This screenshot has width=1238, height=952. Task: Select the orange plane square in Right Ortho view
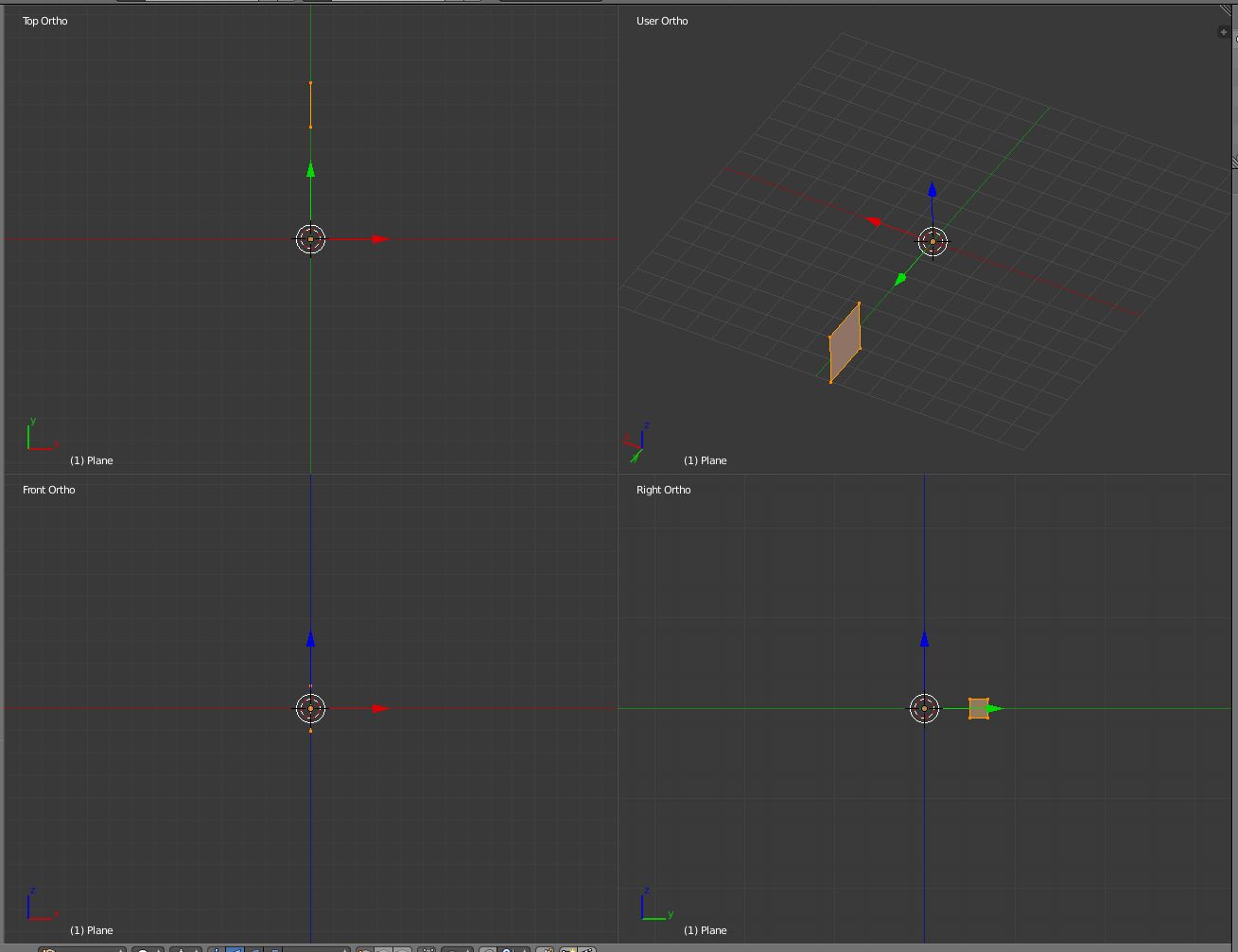(978, 708)
